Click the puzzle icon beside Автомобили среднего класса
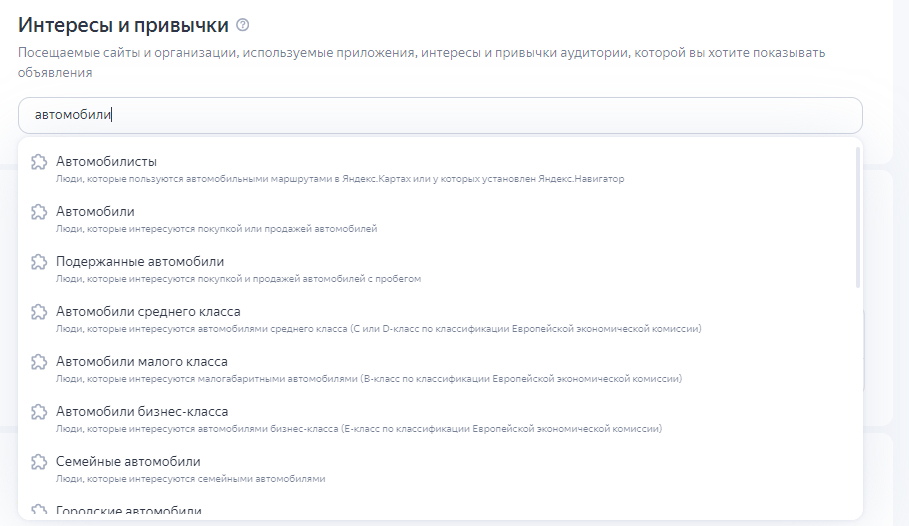909x526 pixels. point(39,311)
